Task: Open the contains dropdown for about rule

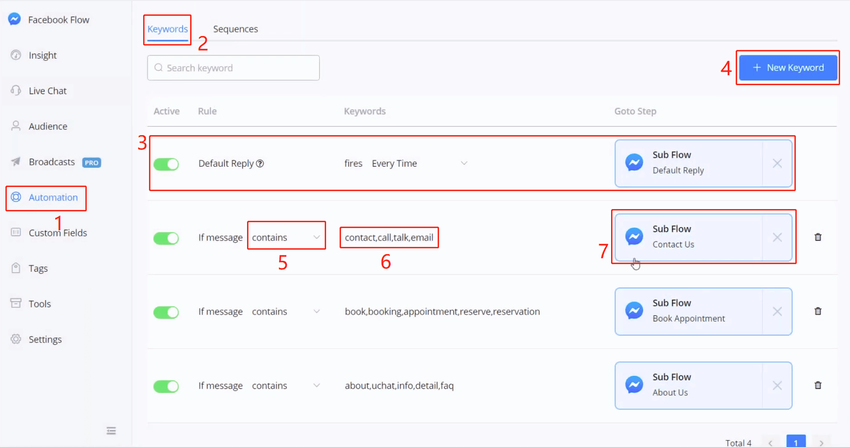Action: pos(317,385)
